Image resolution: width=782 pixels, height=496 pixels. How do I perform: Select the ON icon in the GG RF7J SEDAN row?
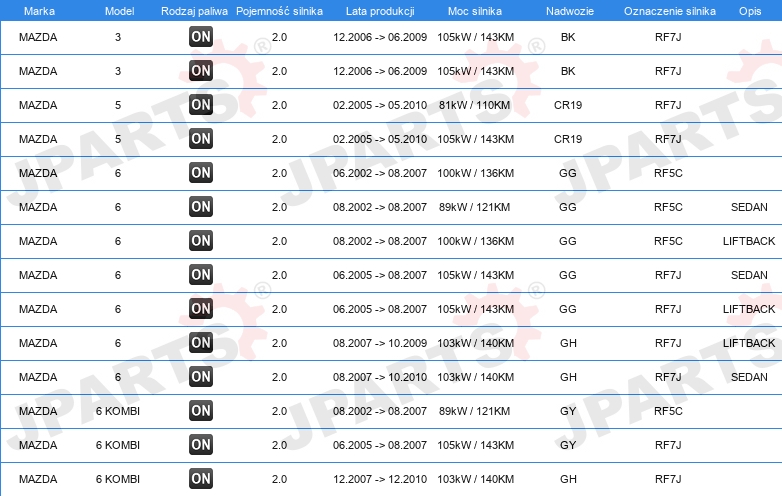[201, 275]
